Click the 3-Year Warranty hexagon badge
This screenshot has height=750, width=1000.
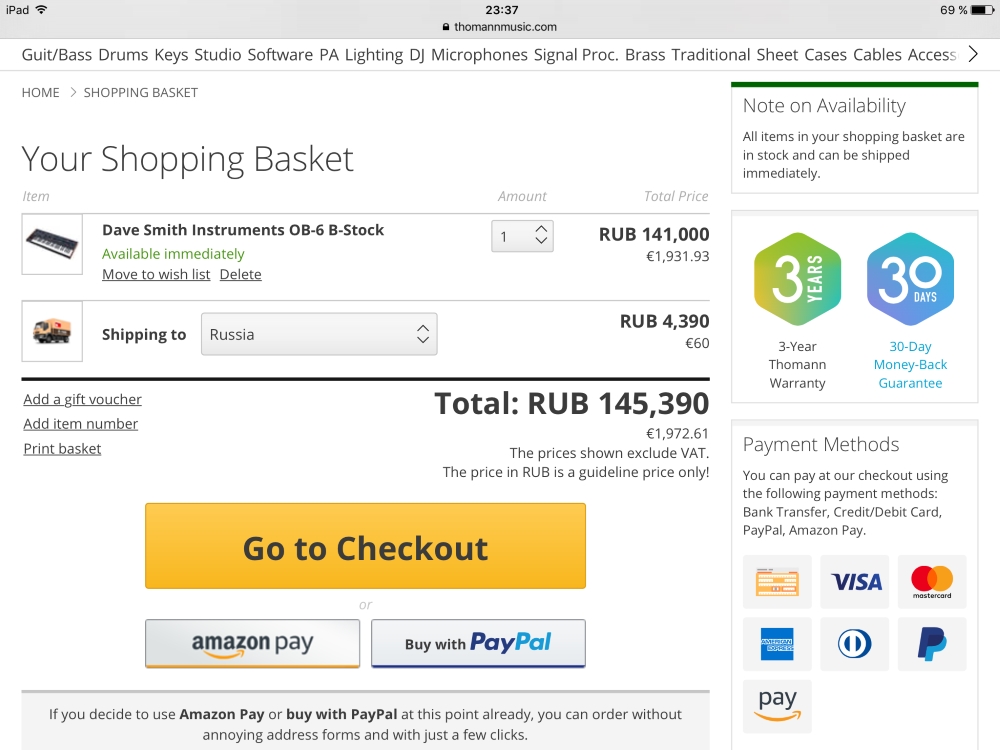(797, 281)
